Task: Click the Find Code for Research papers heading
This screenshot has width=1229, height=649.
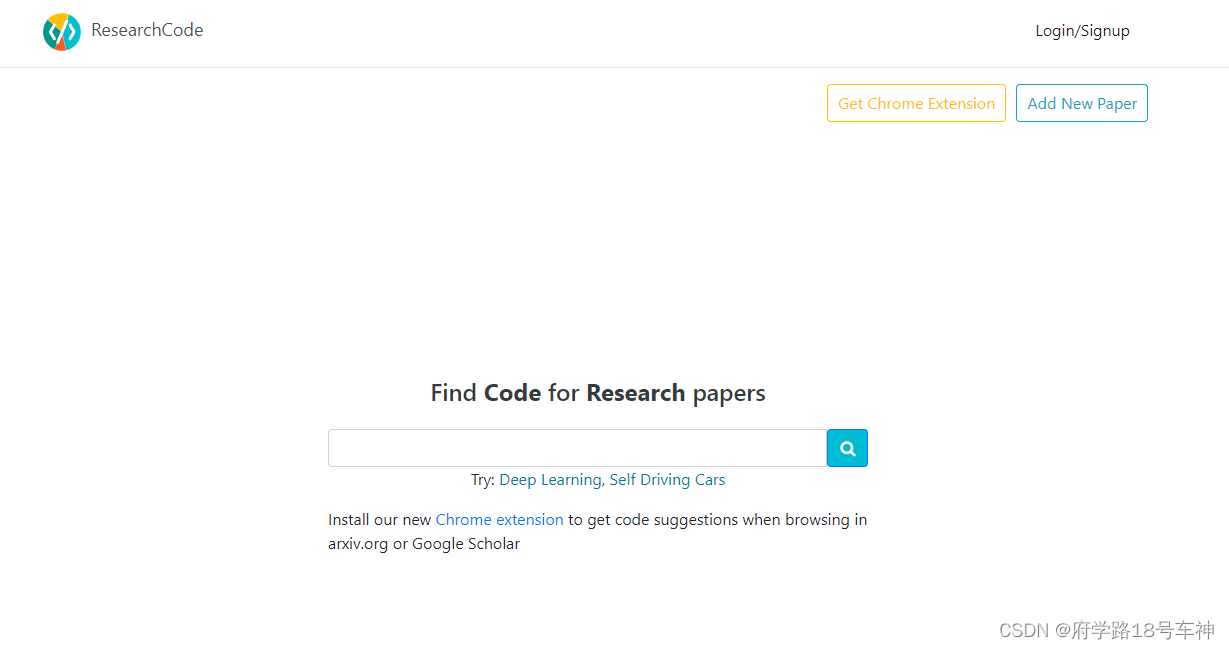Action: tap(598, 393)
